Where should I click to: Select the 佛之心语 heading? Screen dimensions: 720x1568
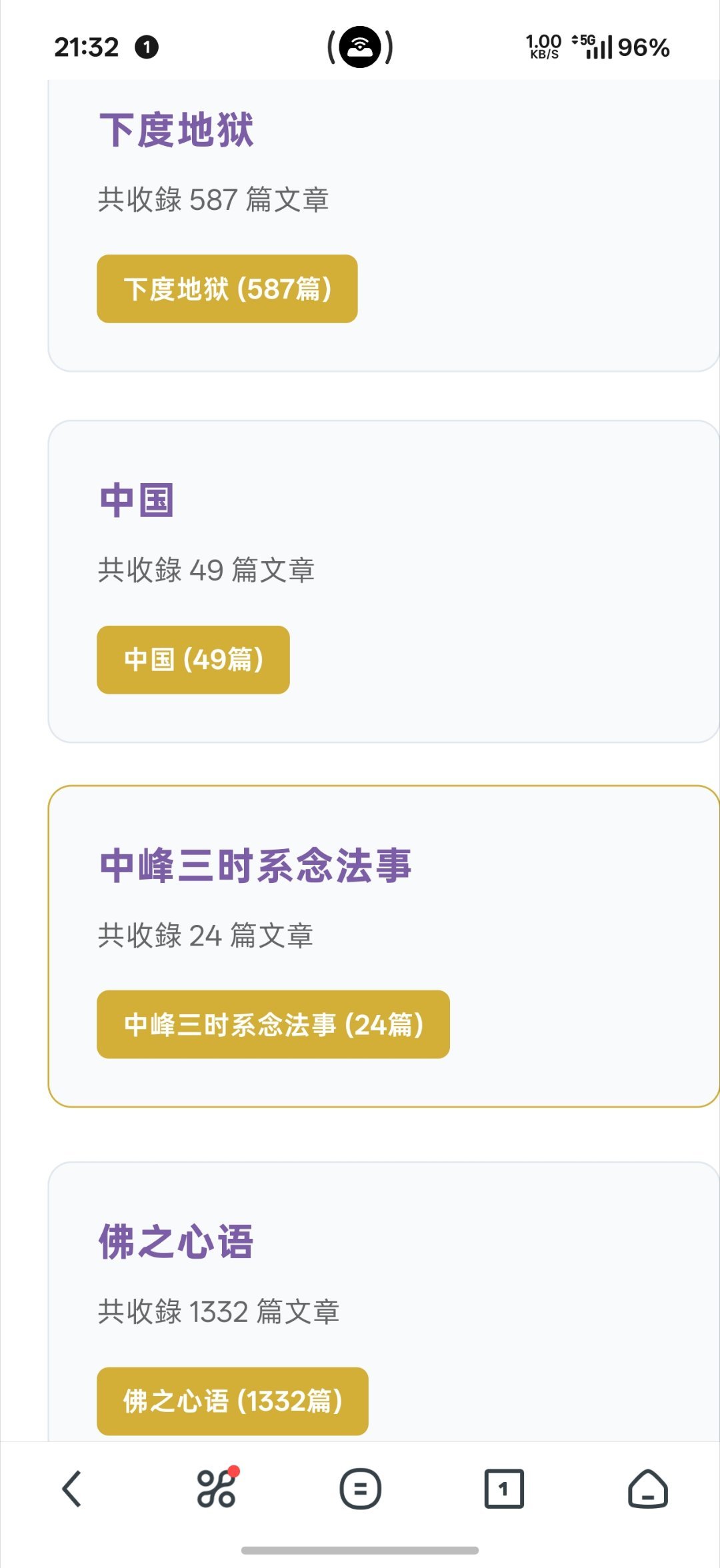pos(177,1241)
